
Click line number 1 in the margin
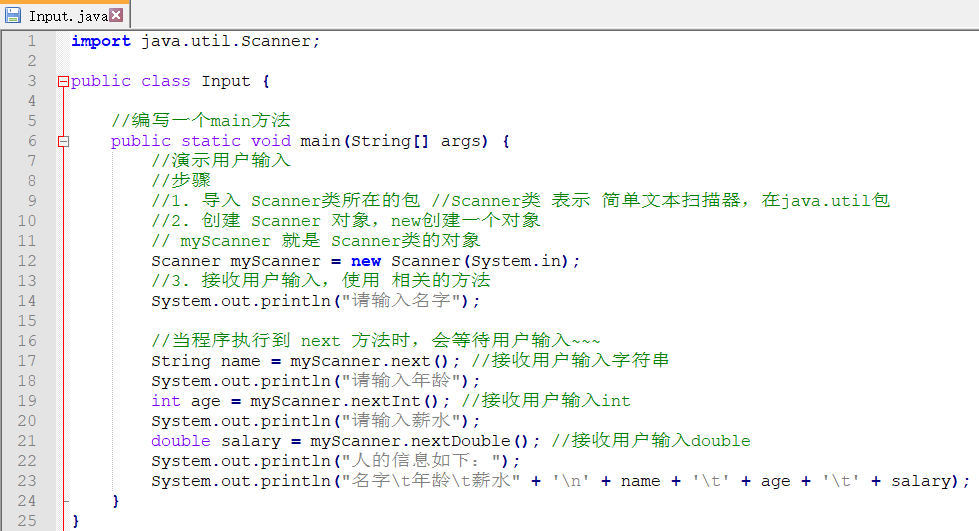[31, 41]
